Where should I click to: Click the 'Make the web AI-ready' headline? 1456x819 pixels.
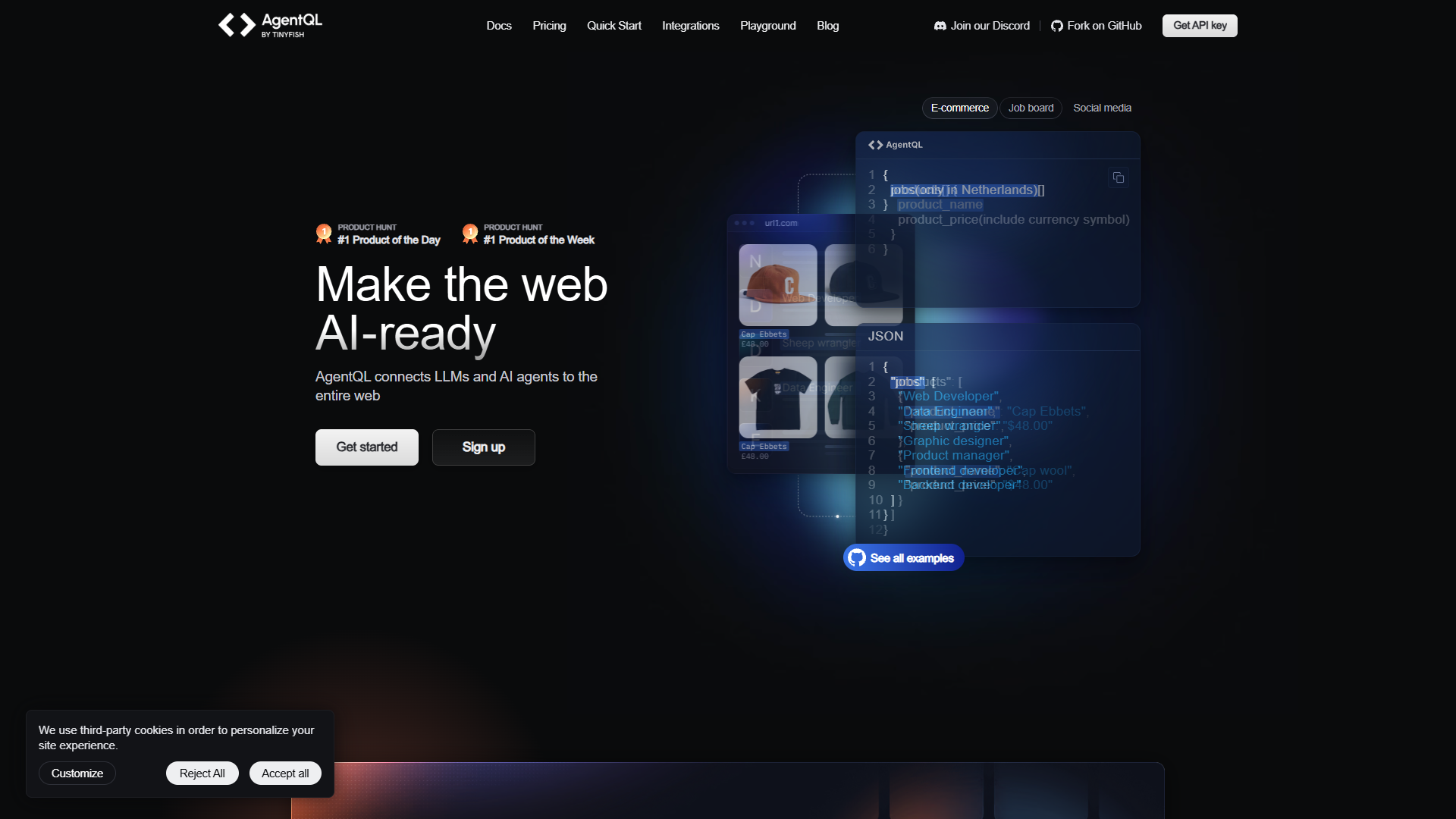pos(462,309)
